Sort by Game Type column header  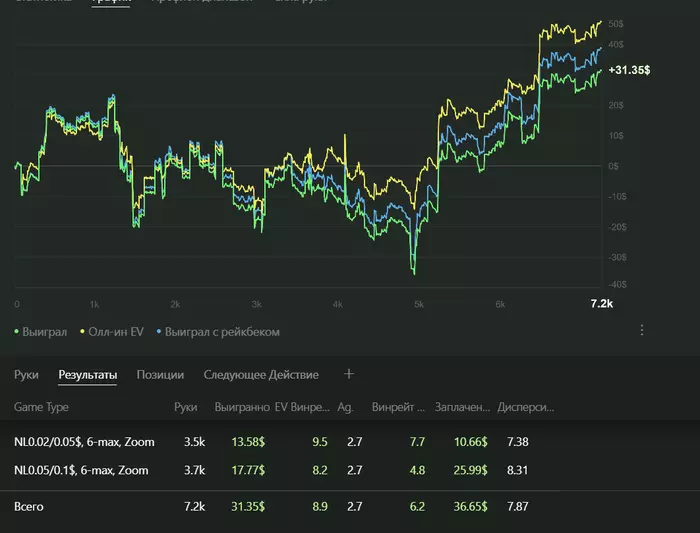tap(41, 407)
